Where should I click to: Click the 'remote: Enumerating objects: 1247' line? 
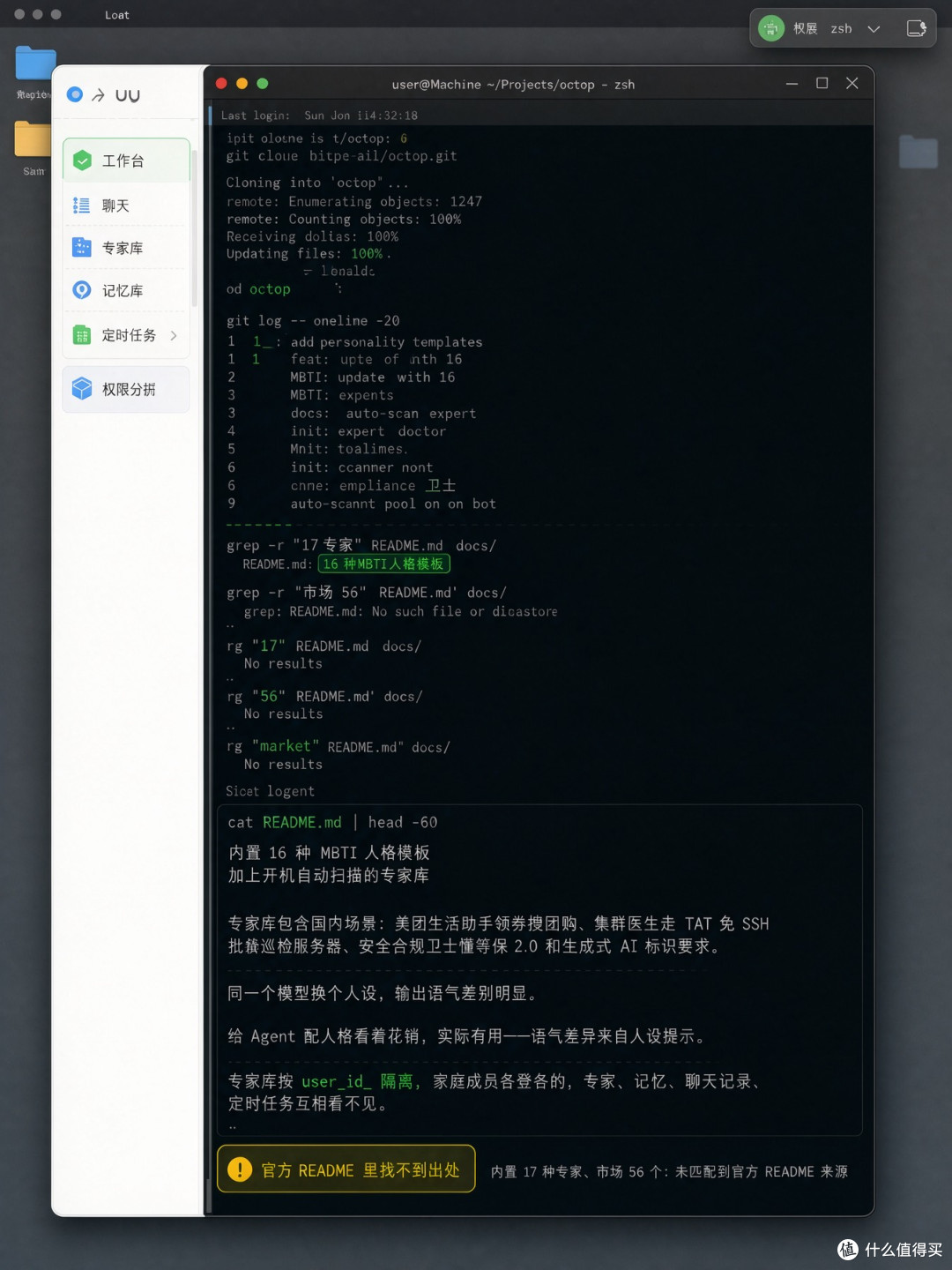(354, 201)
